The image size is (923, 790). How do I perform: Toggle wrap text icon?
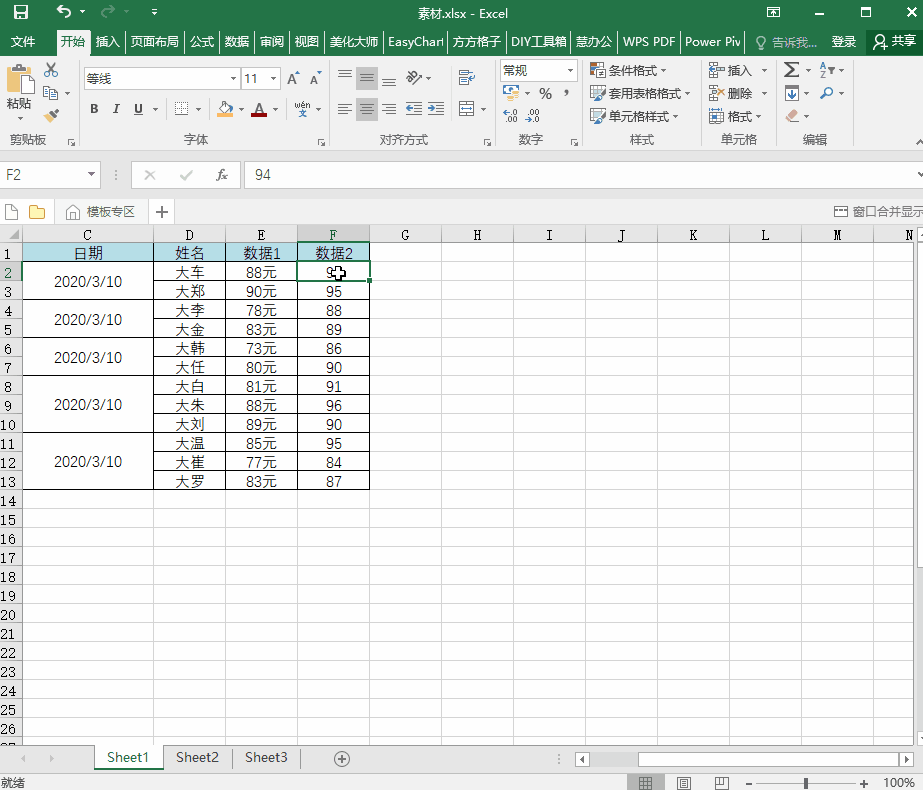(x=467, y=78)
